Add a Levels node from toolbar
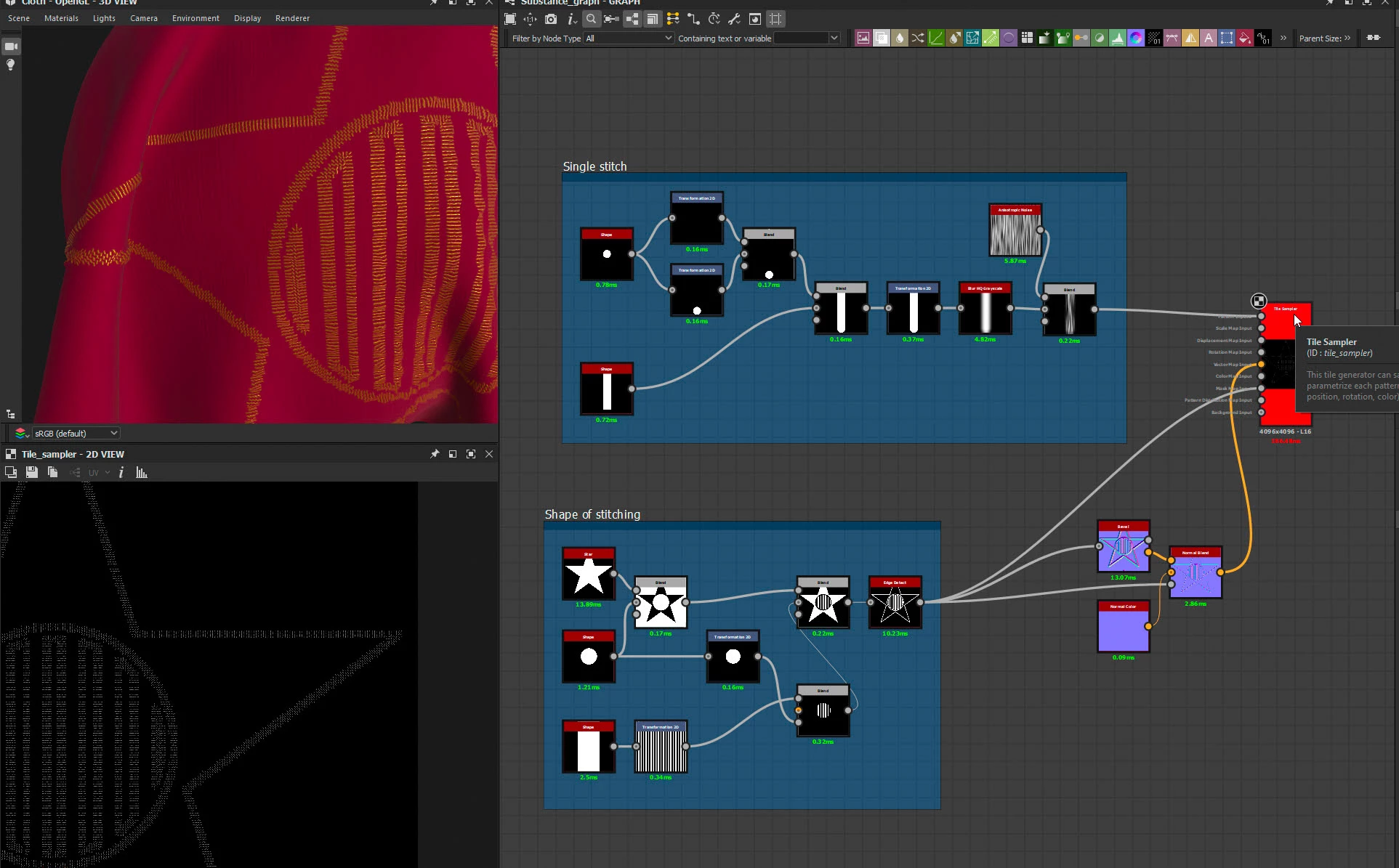This screenshot has height=868, width=1399. pos(1118,38)
